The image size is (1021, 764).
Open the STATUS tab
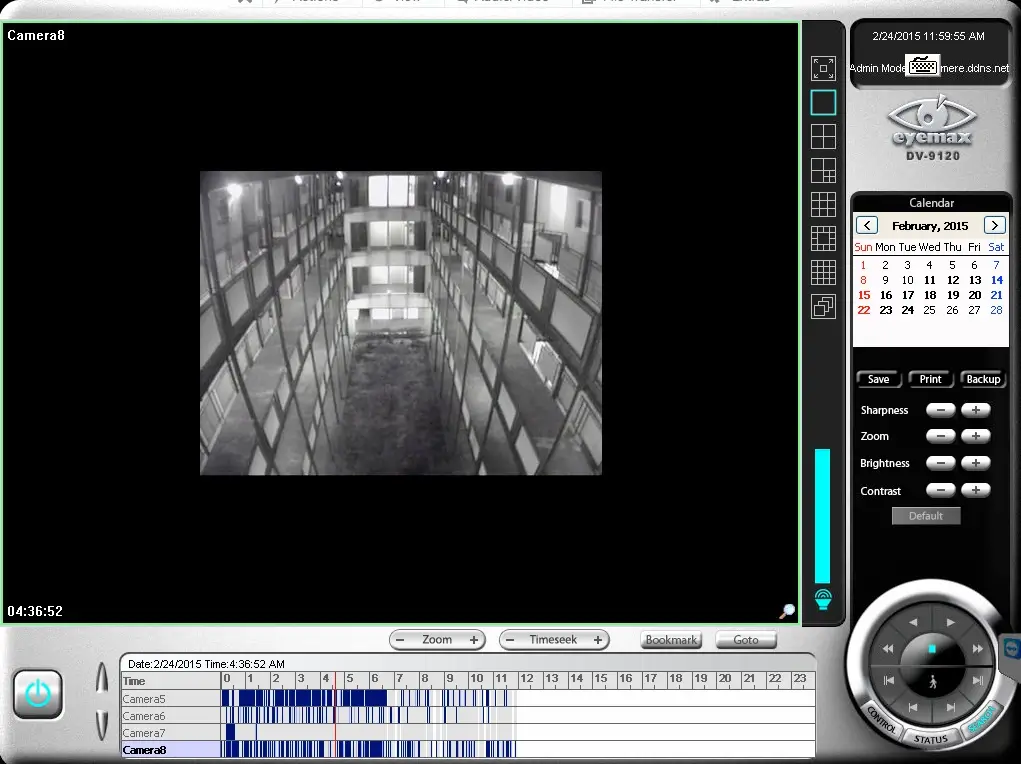[x=930, y=739]
